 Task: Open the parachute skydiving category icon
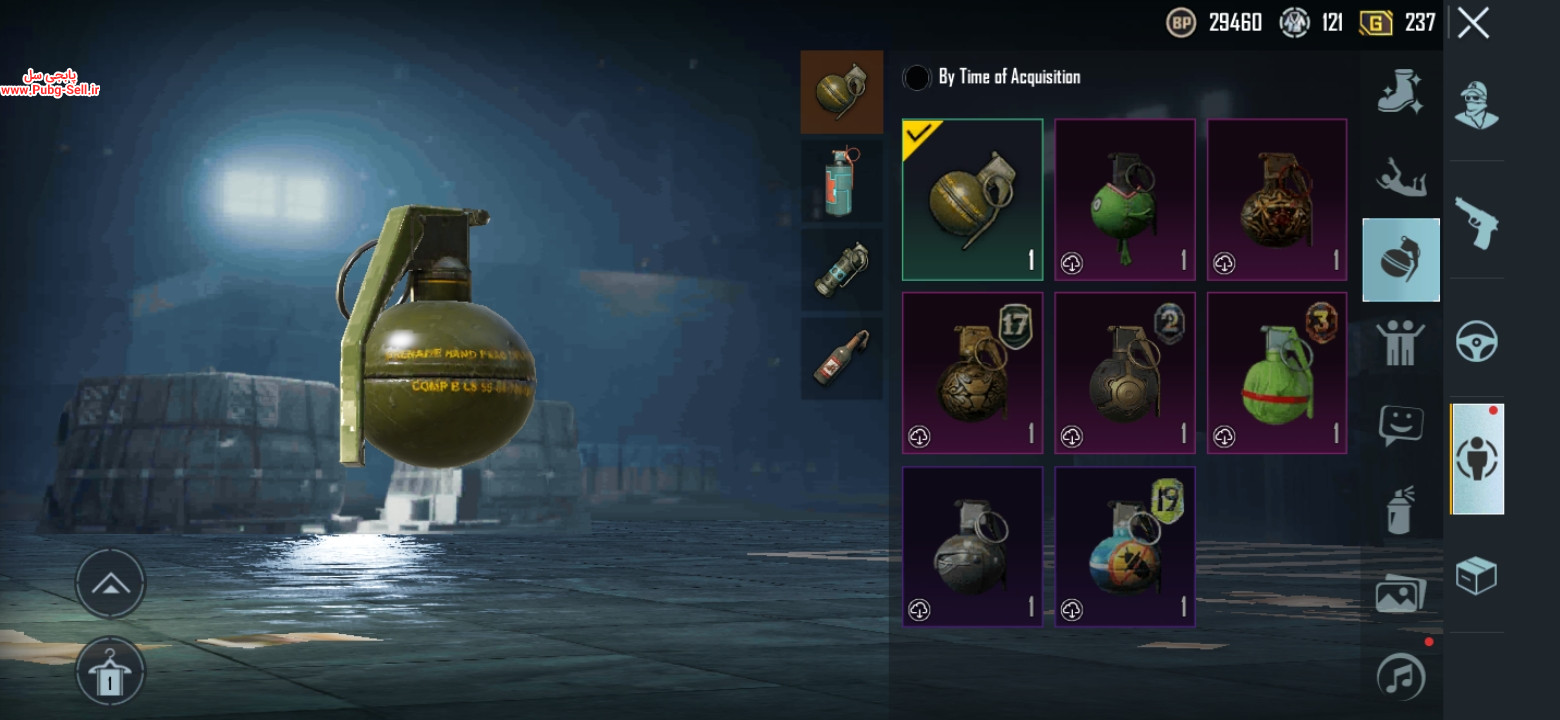coord(1400,177)
